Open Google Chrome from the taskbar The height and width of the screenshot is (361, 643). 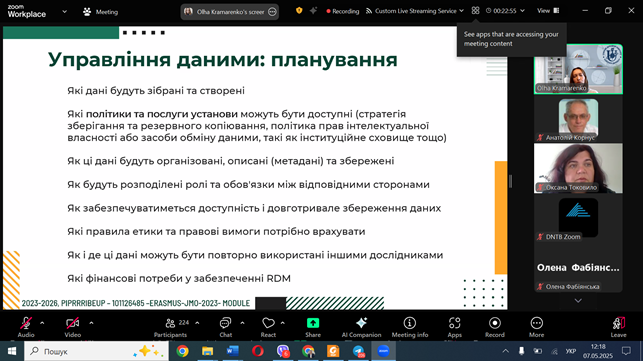[x=182, y=351]
